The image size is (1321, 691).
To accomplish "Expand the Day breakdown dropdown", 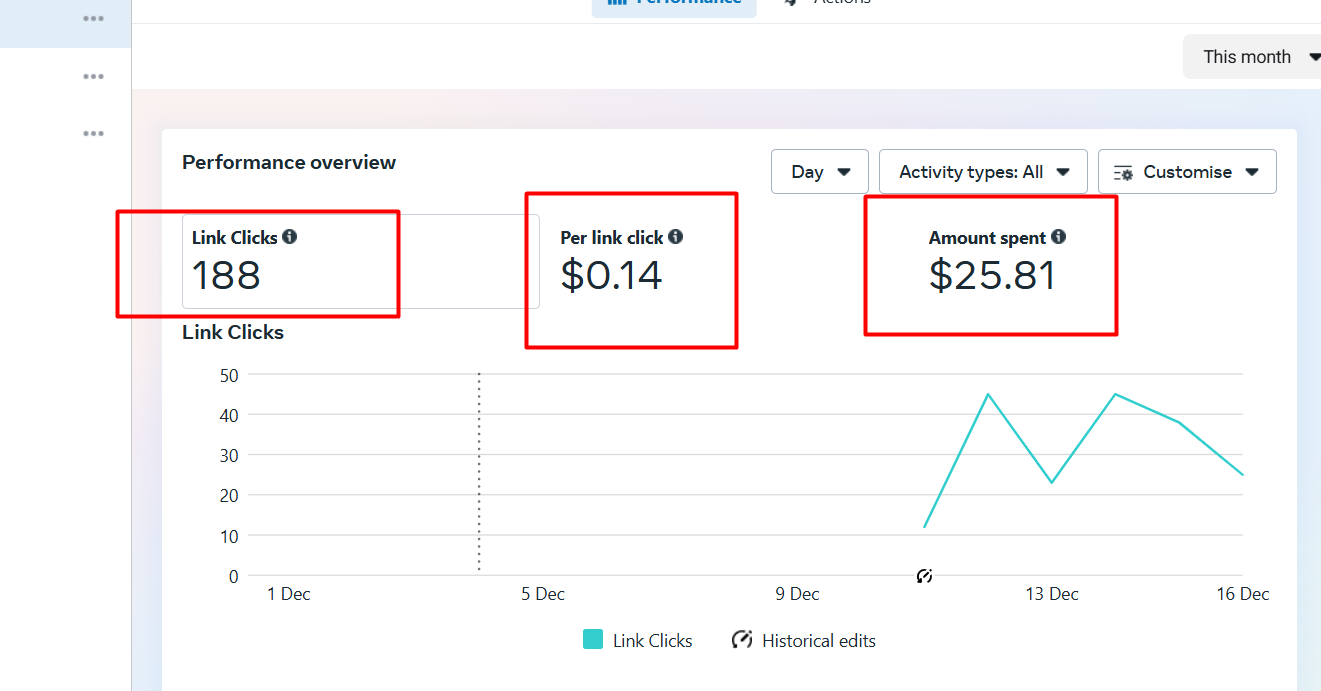I will [820, 172].
